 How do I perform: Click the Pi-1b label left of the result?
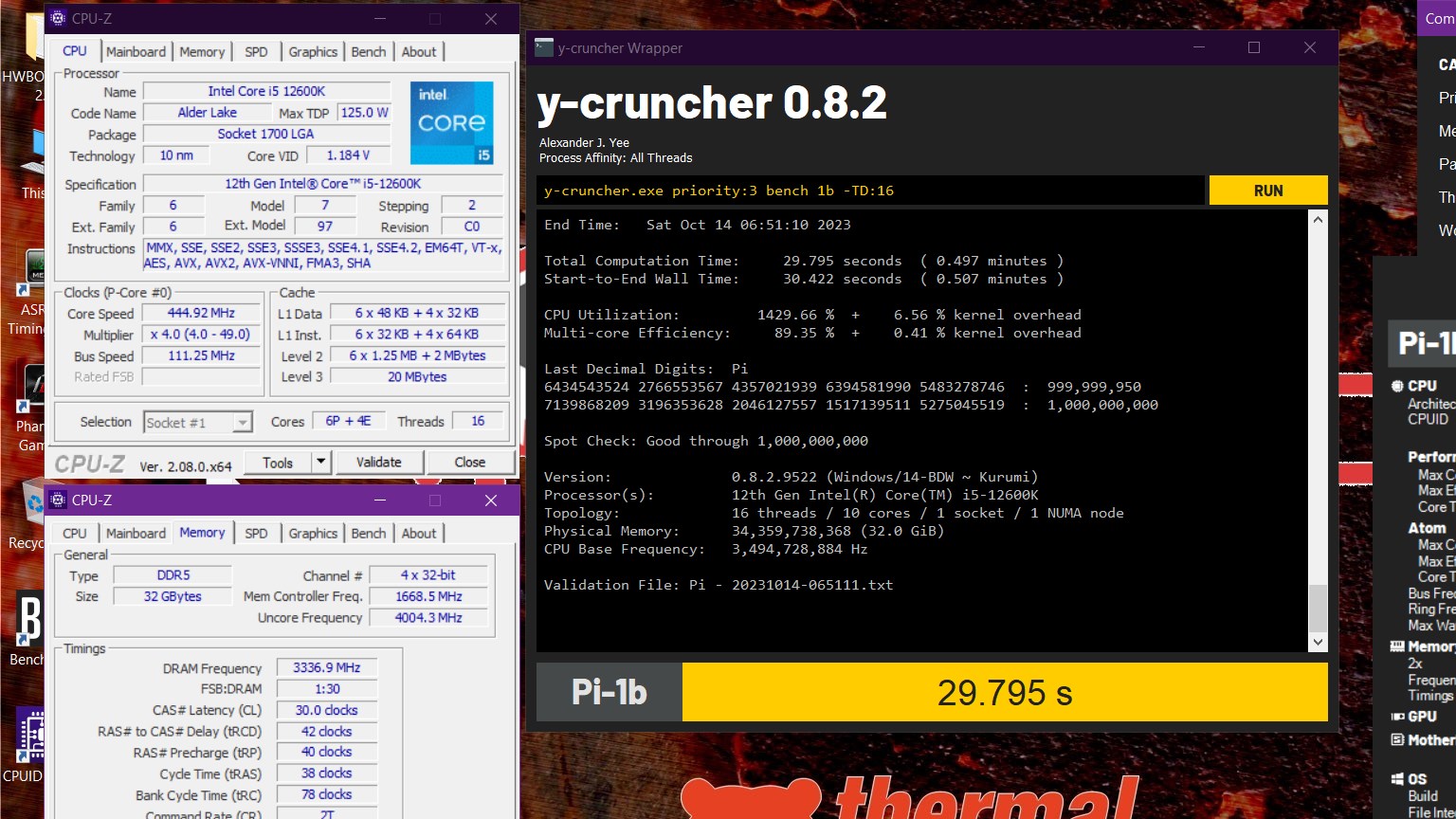click(x=609, y=692)
